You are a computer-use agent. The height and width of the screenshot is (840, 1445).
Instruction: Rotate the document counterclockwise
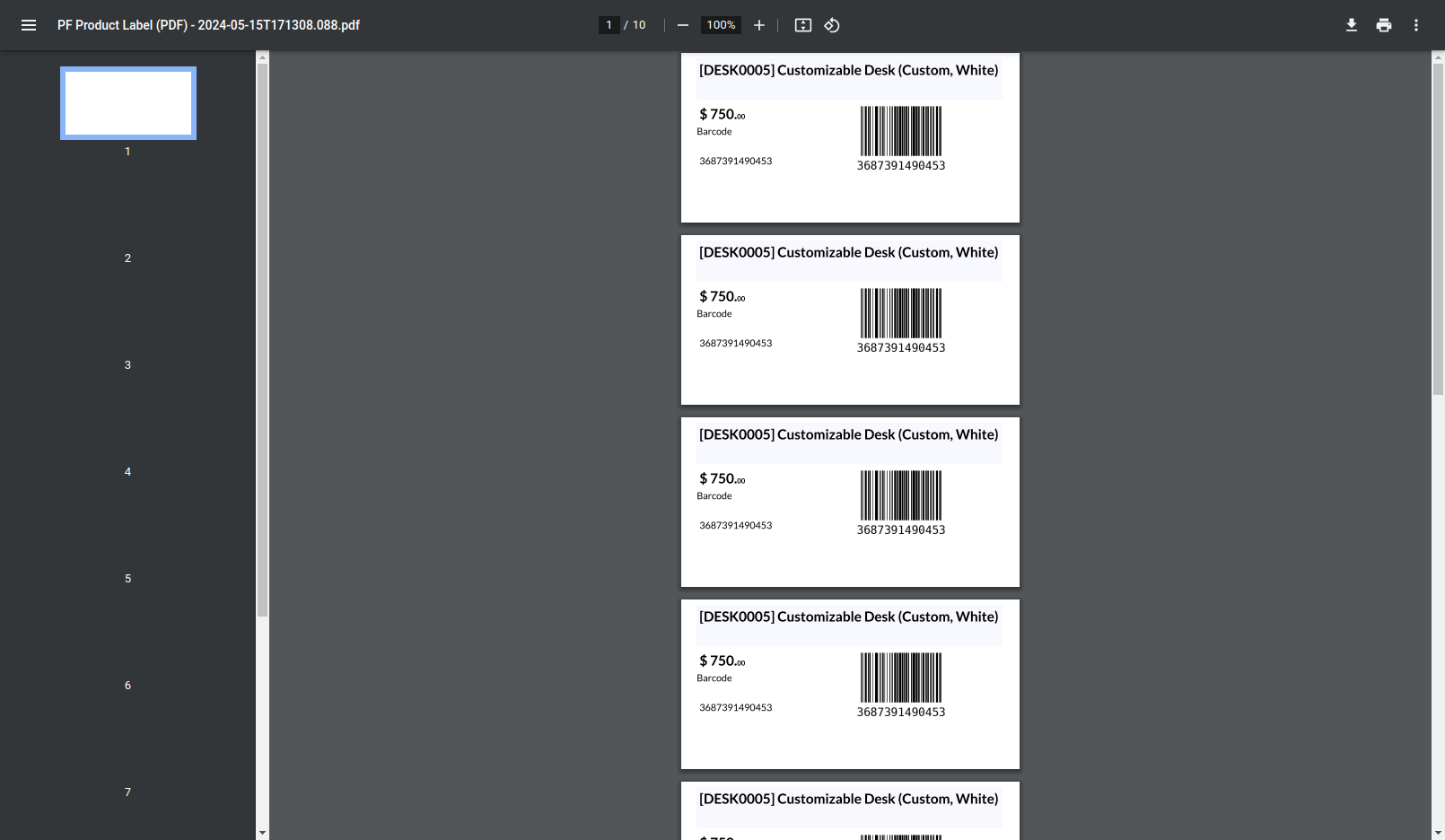[831, 25]
